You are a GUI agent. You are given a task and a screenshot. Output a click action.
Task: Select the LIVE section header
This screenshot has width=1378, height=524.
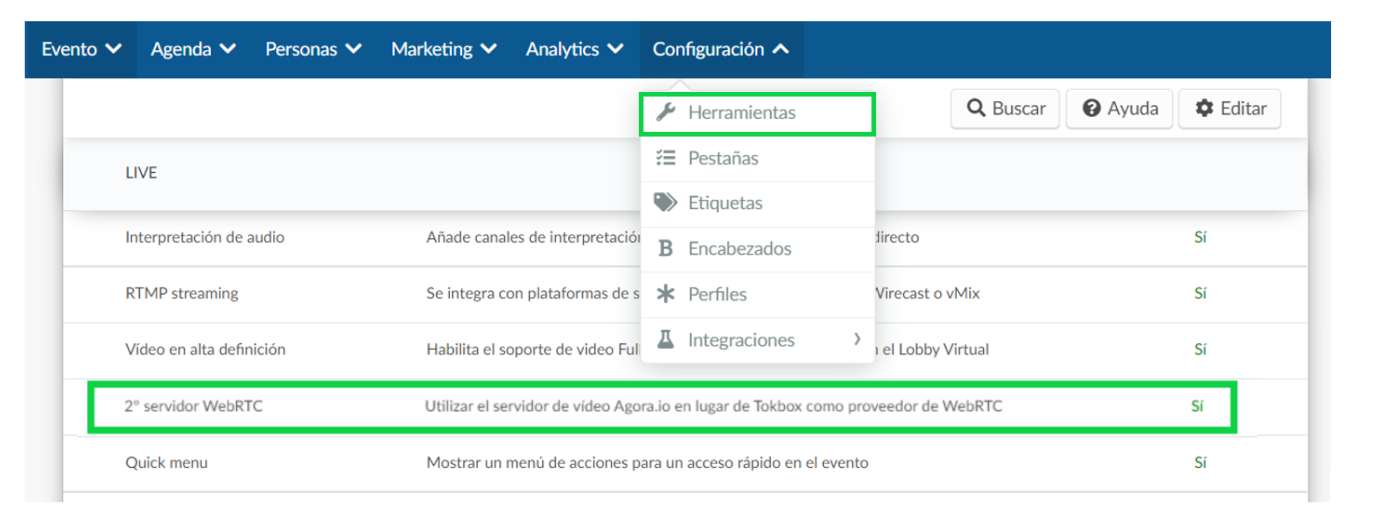141,173
